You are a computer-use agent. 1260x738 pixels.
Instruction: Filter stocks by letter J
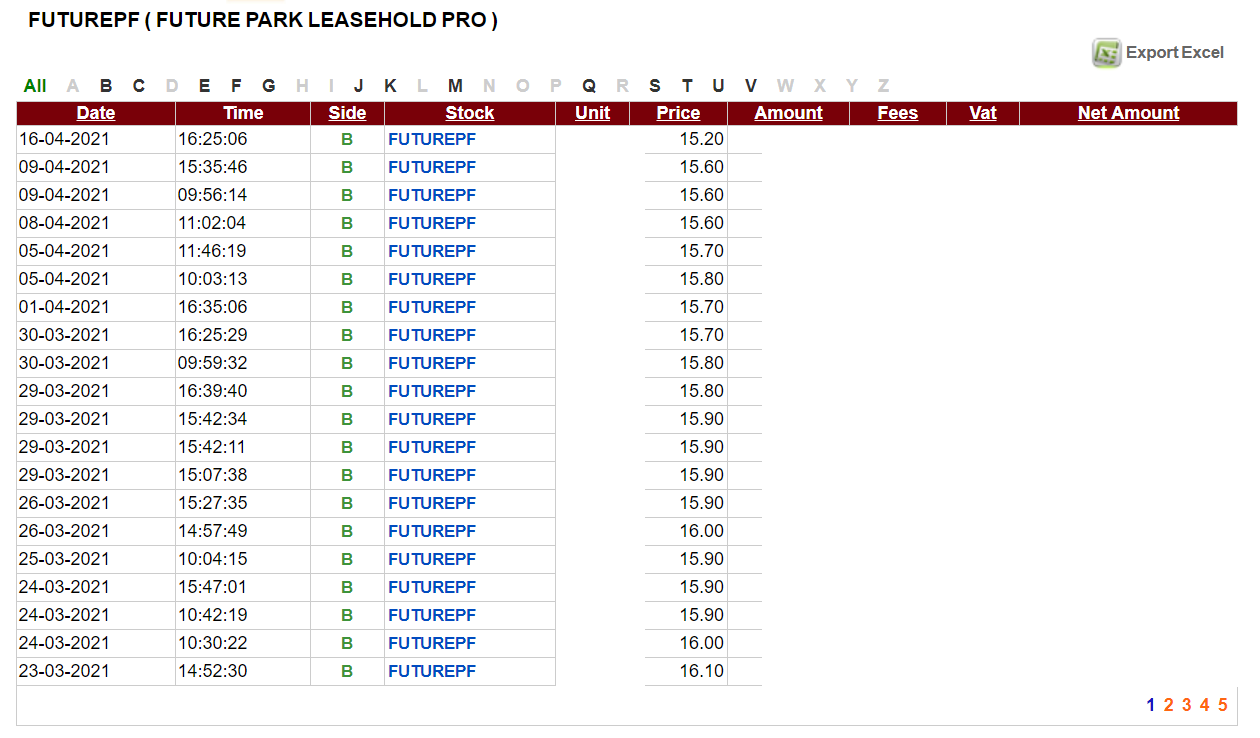358,86
